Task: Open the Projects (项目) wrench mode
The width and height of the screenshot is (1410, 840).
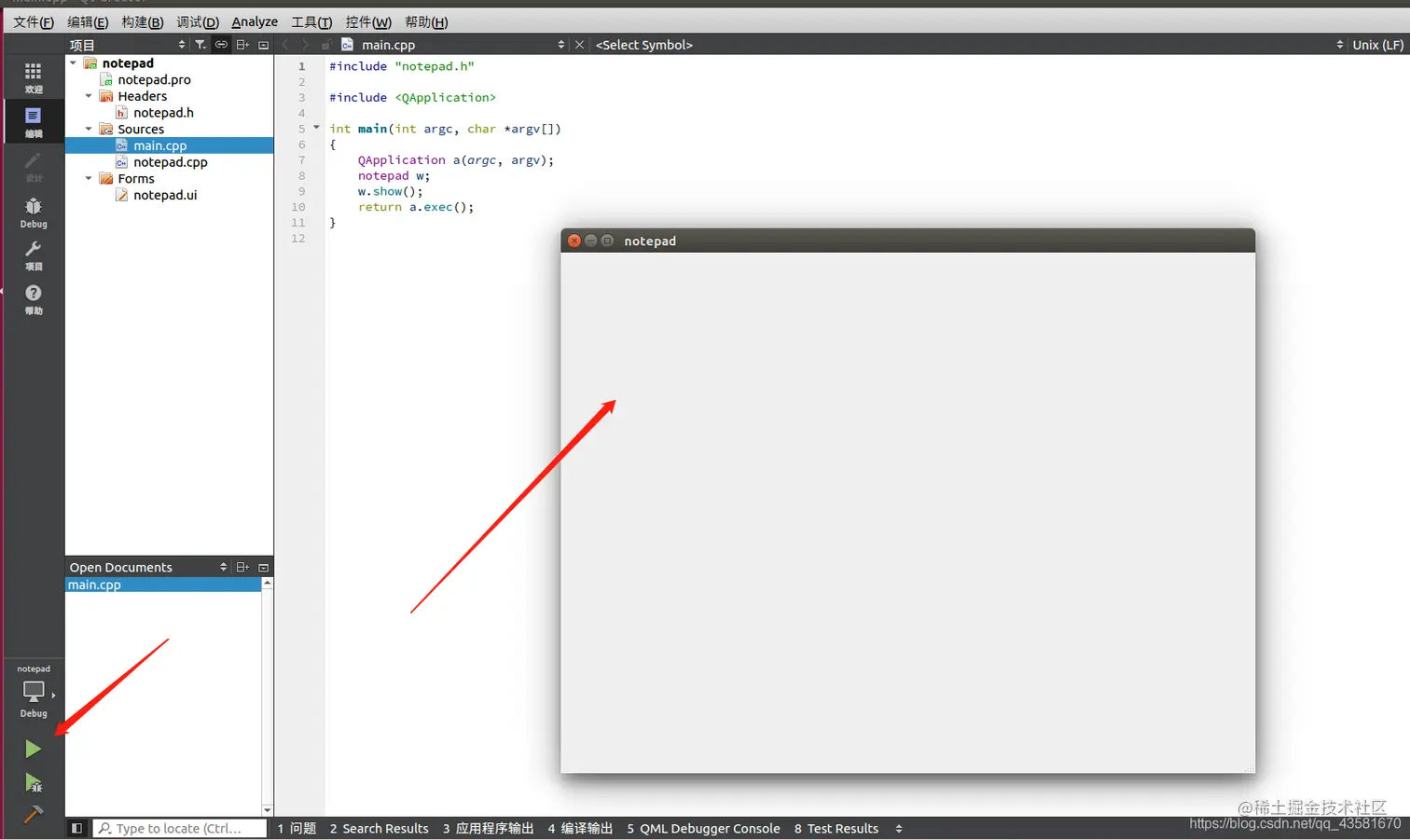Action: coord(33,255)
